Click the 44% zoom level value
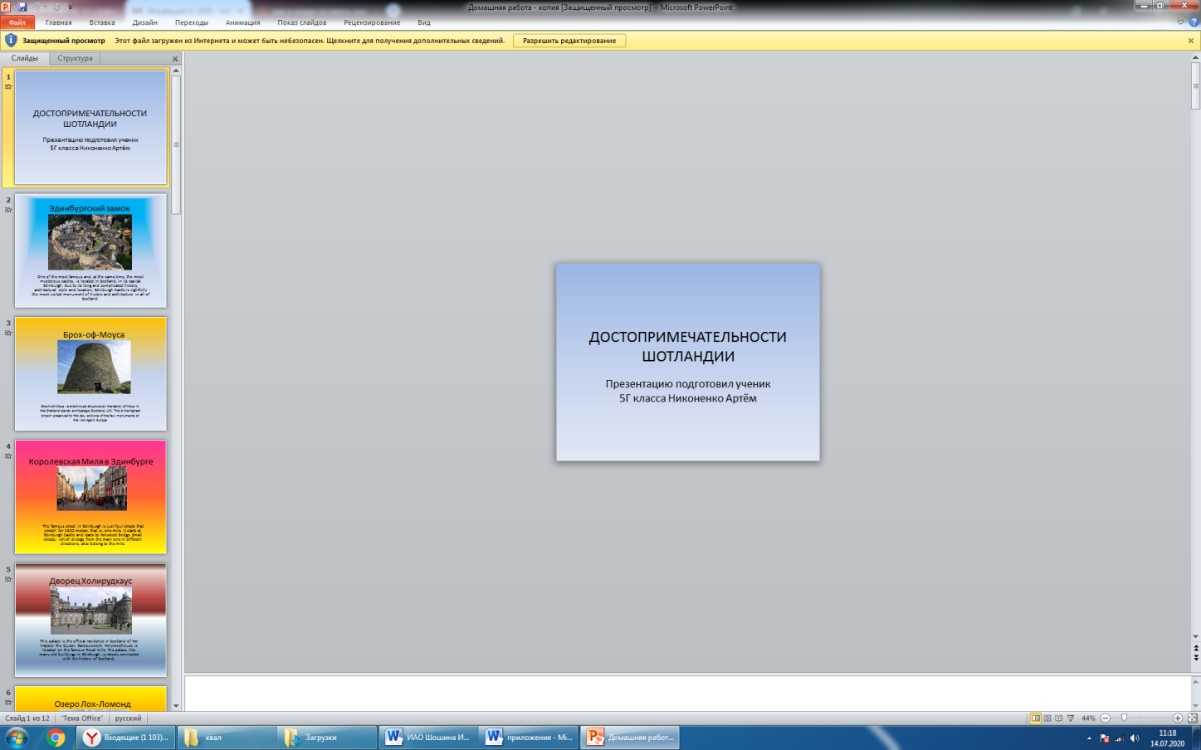The width and height of the screenshot is (1201, 750). (1089, 718)
